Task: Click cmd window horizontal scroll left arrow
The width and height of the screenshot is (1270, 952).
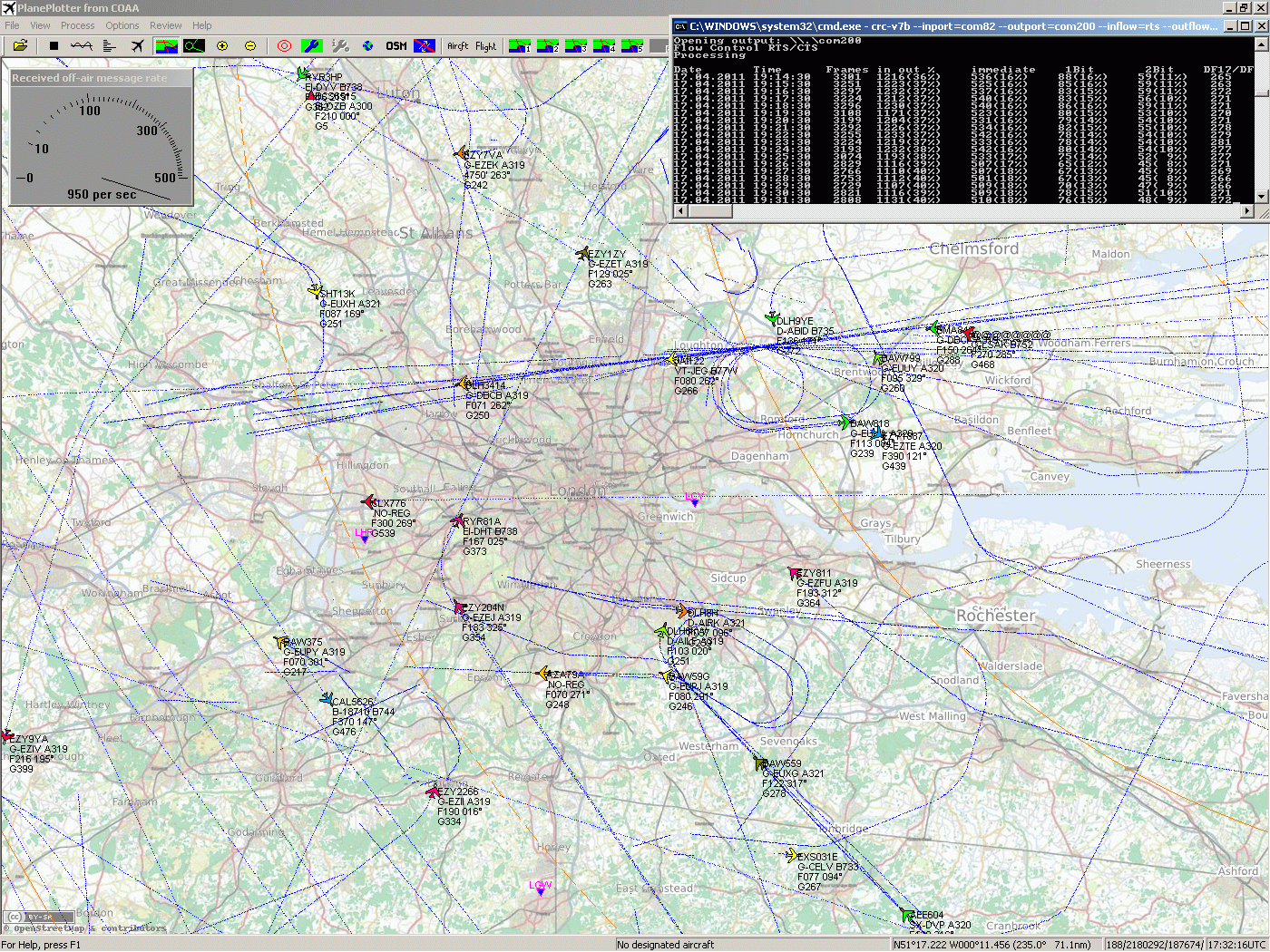Action: tap(680, 211)
